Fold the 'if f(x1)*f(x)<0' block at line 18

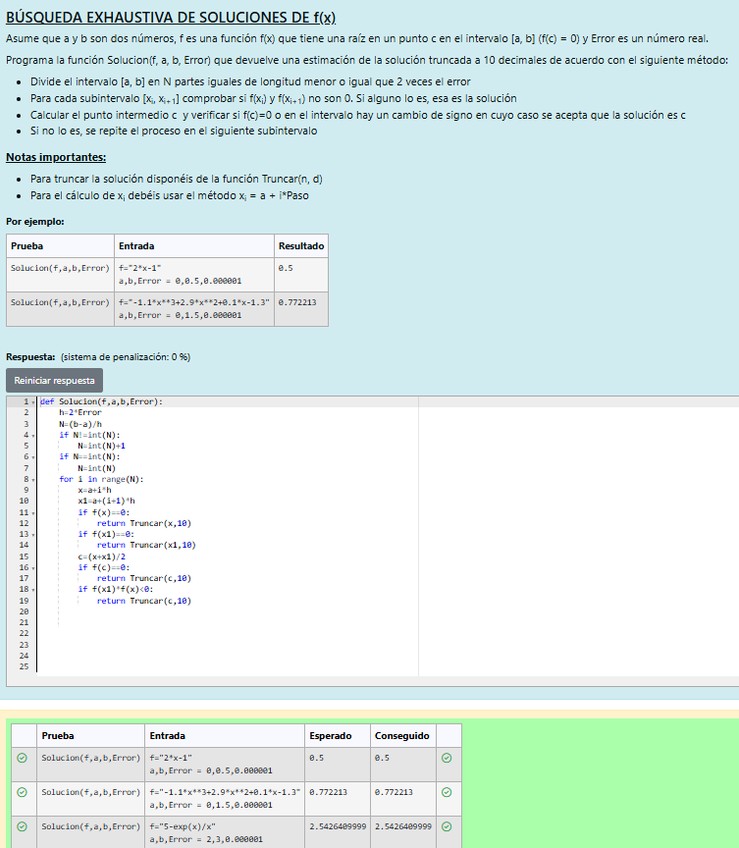35,589
